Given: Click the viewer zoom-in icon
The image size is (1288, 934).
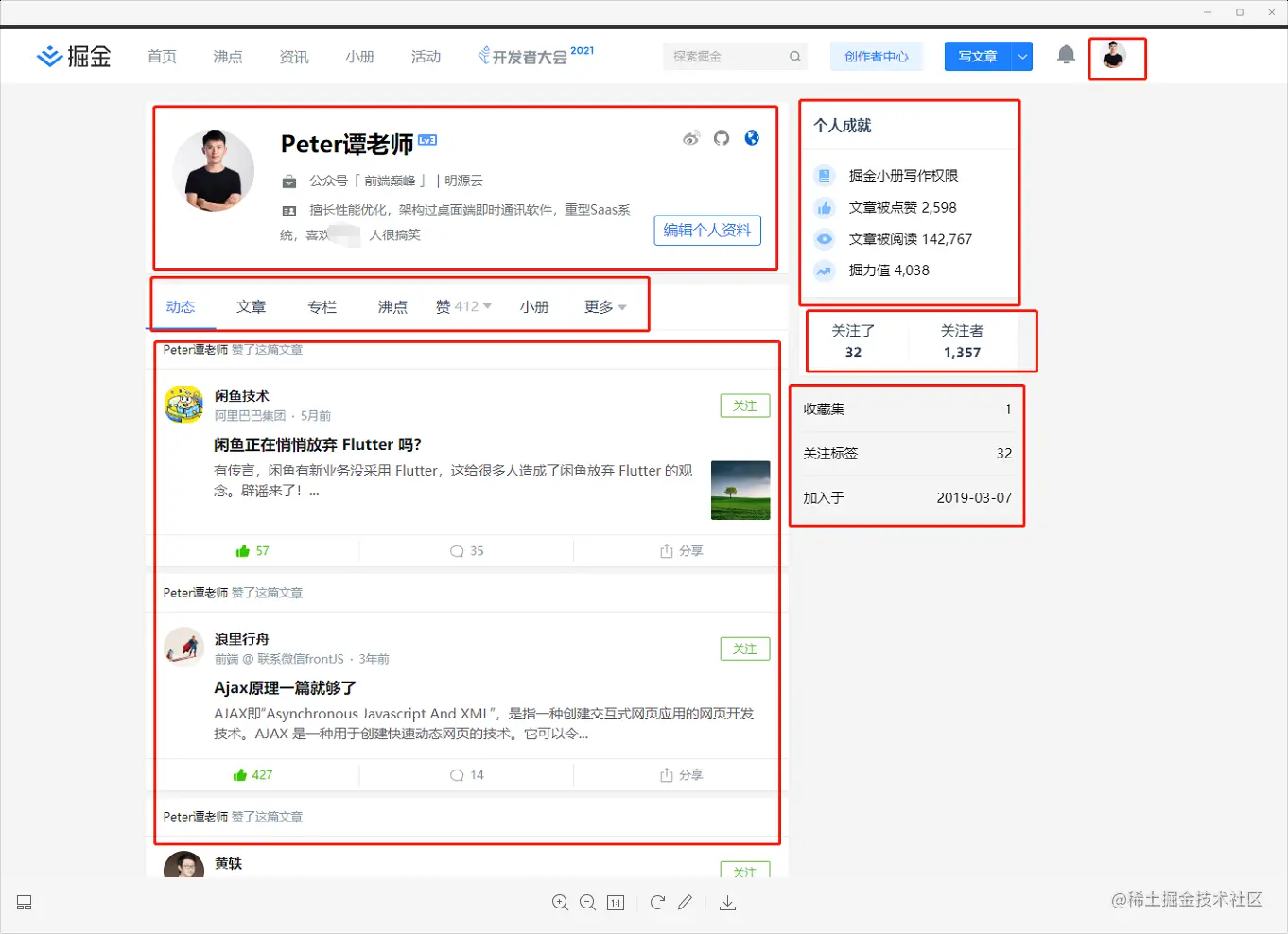Looking at the screenshot, I should 560,903.
